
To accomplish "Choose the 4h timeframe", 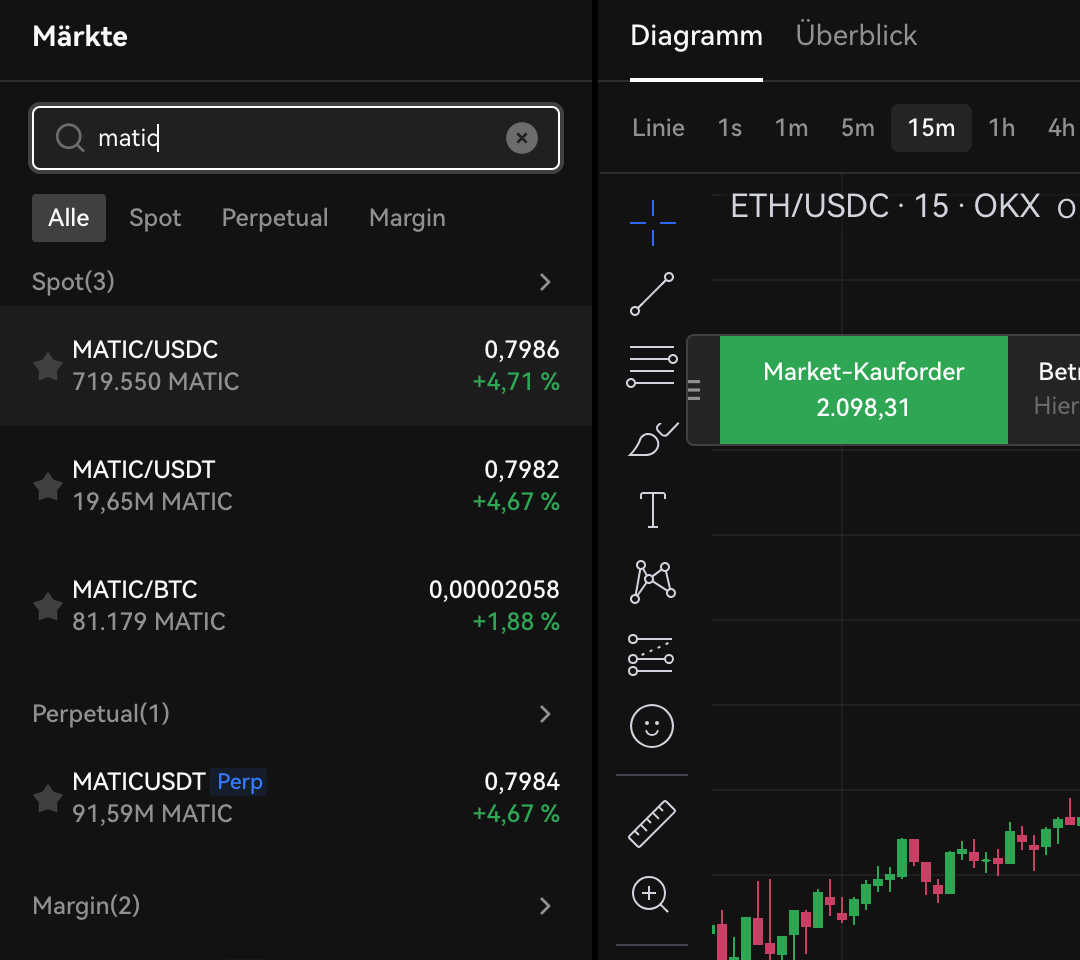I will tap(1061, 127).
